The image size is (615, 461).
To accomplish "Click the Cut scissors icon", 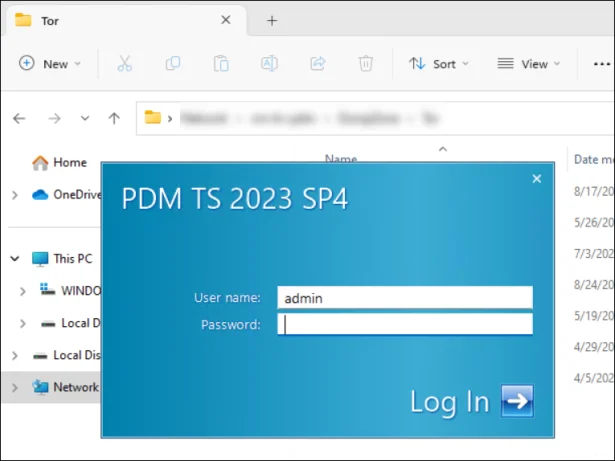I will tap(124, 63).
